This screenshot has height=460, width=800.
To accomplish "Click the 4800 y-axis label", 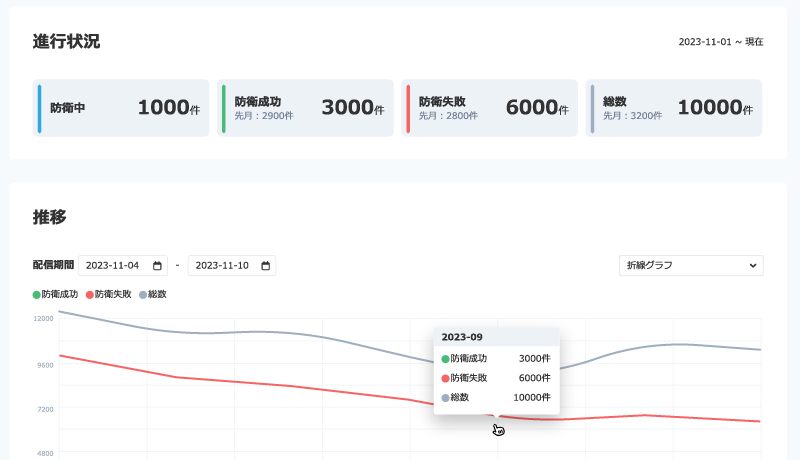I will [45, 453].
